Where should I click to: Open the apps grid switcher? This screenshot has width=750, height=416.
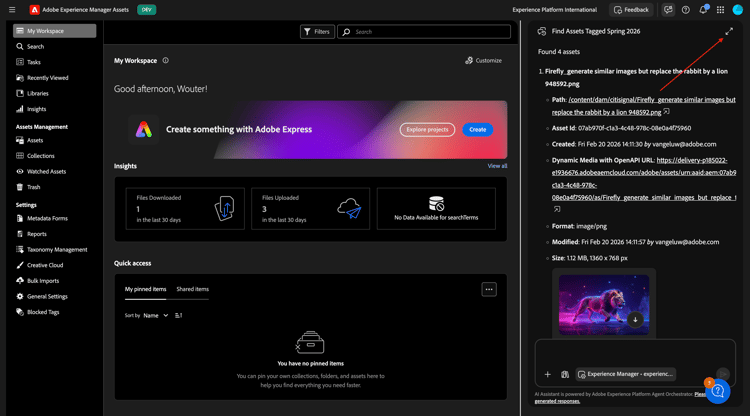pyautogui.click(x=720, y=10)
